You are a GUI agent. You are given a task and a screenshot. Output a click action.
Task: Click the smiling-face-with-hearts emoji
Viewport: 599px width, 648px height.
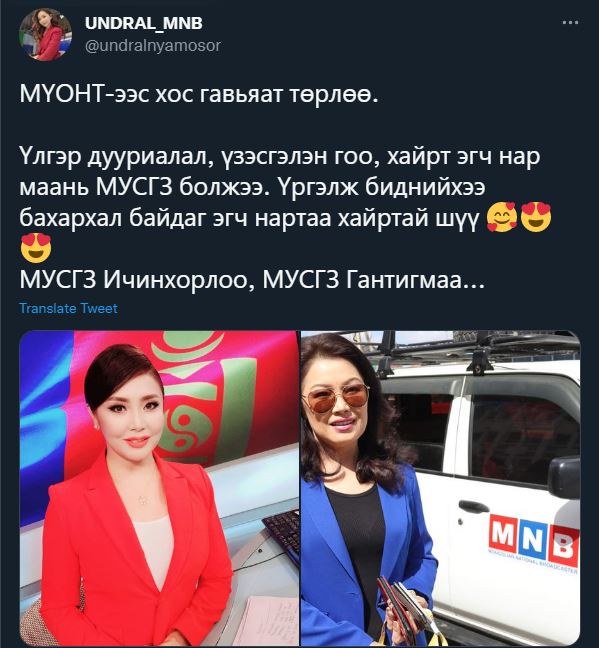(x=501, y=217)
